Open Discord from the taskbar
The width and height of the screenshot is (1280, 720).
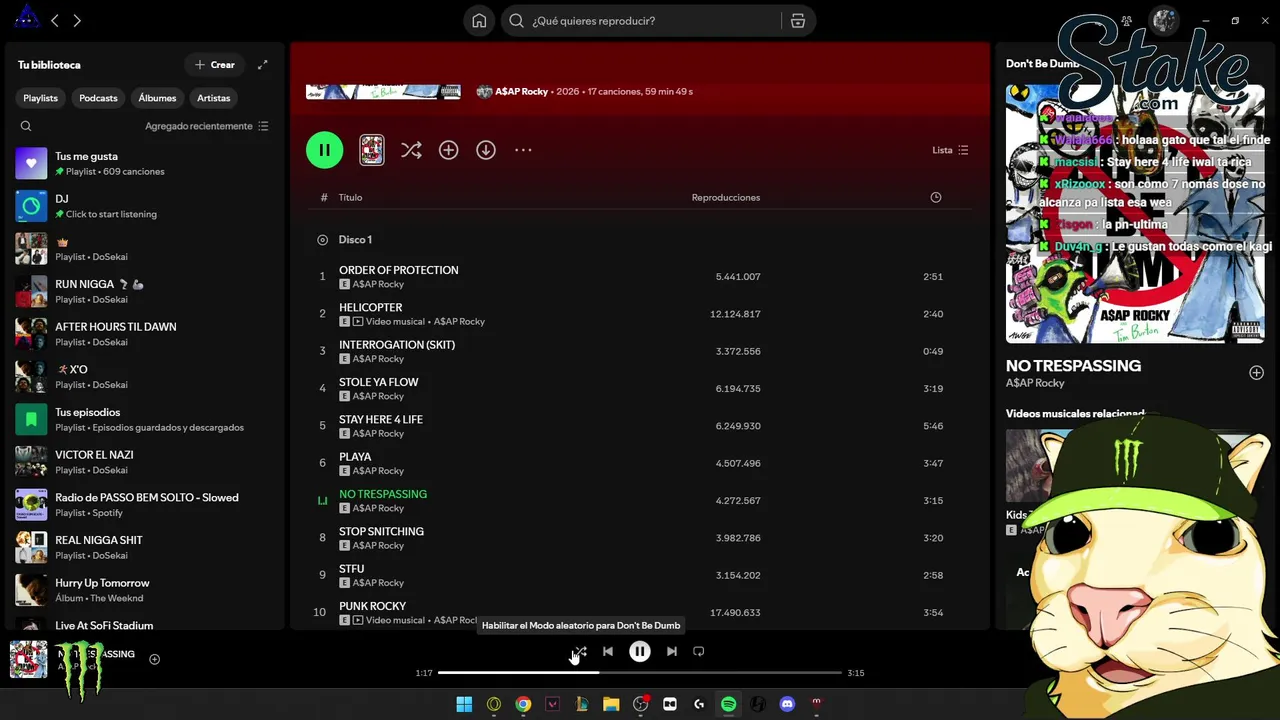coord(787,704)
